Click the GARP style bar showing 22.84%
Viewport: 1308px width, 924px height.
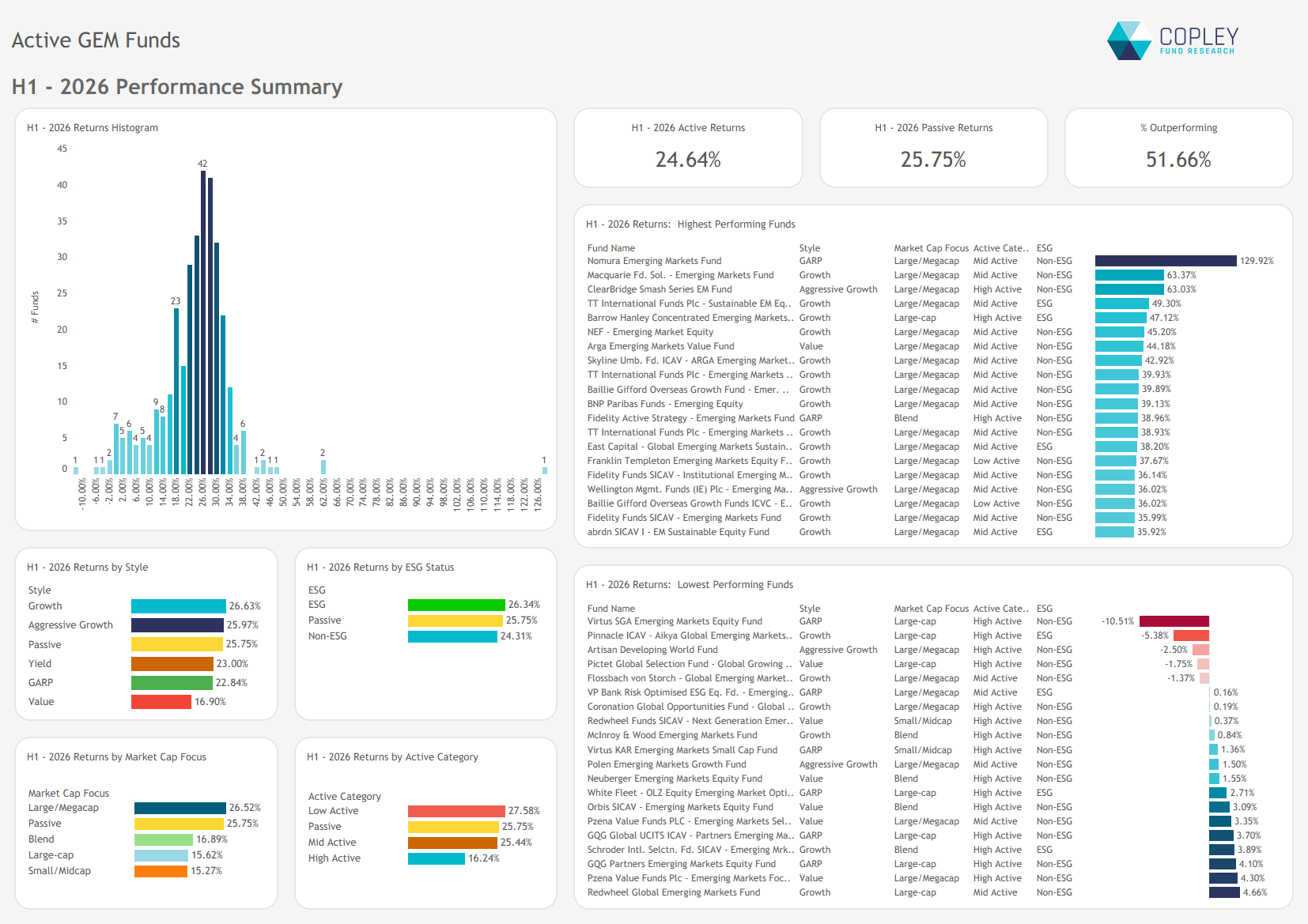click(x=172, y=683)
